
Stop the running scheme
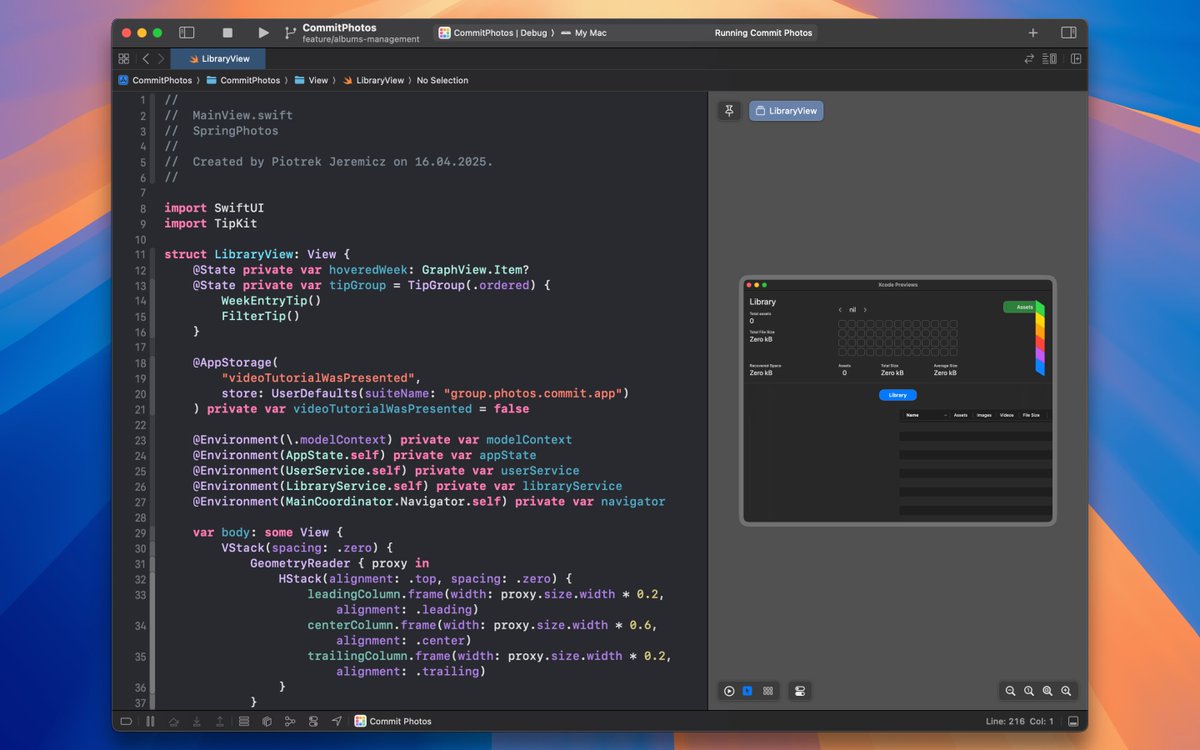click(x=227, y=33)
